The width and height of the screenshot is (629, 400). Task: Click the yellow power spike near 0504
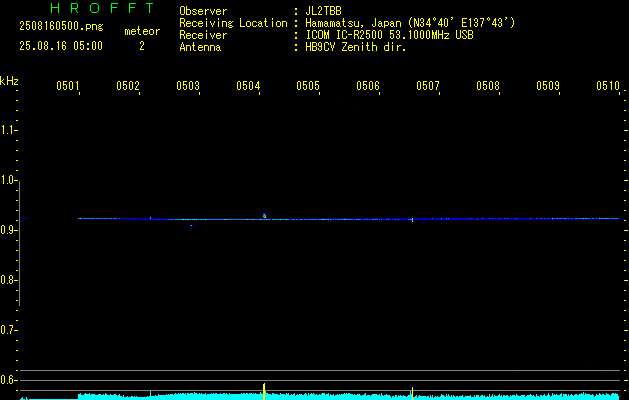point(264,391)
